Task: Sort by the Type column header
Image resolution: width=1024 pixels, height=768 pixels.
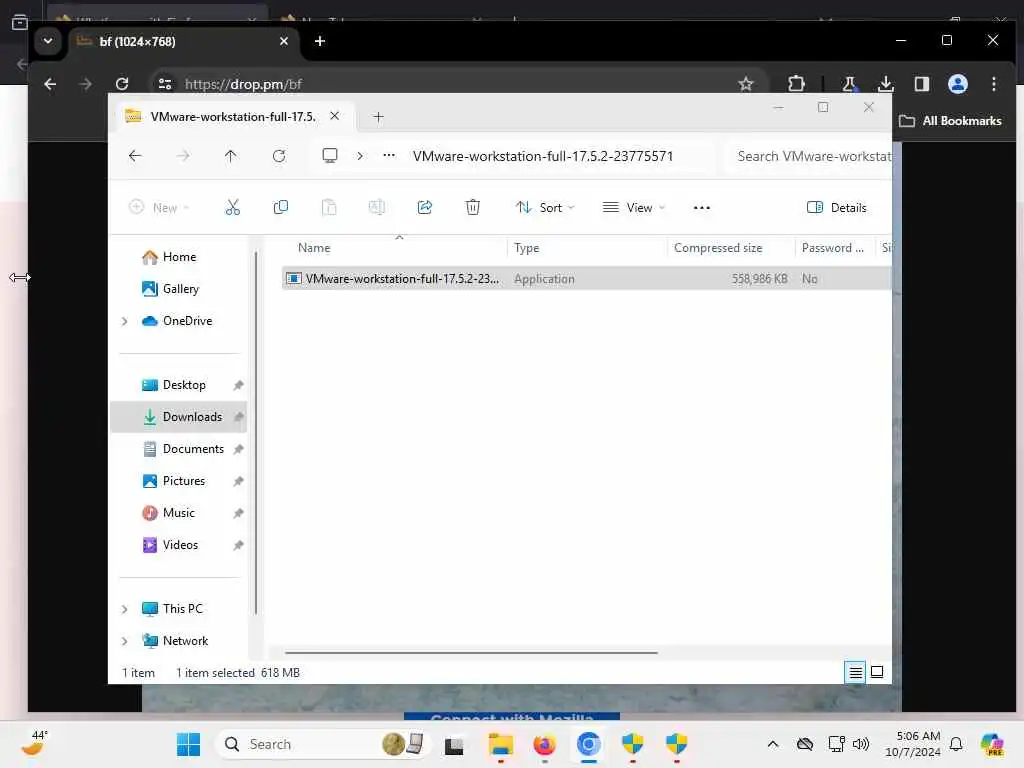Action: [x=526, y=248]
